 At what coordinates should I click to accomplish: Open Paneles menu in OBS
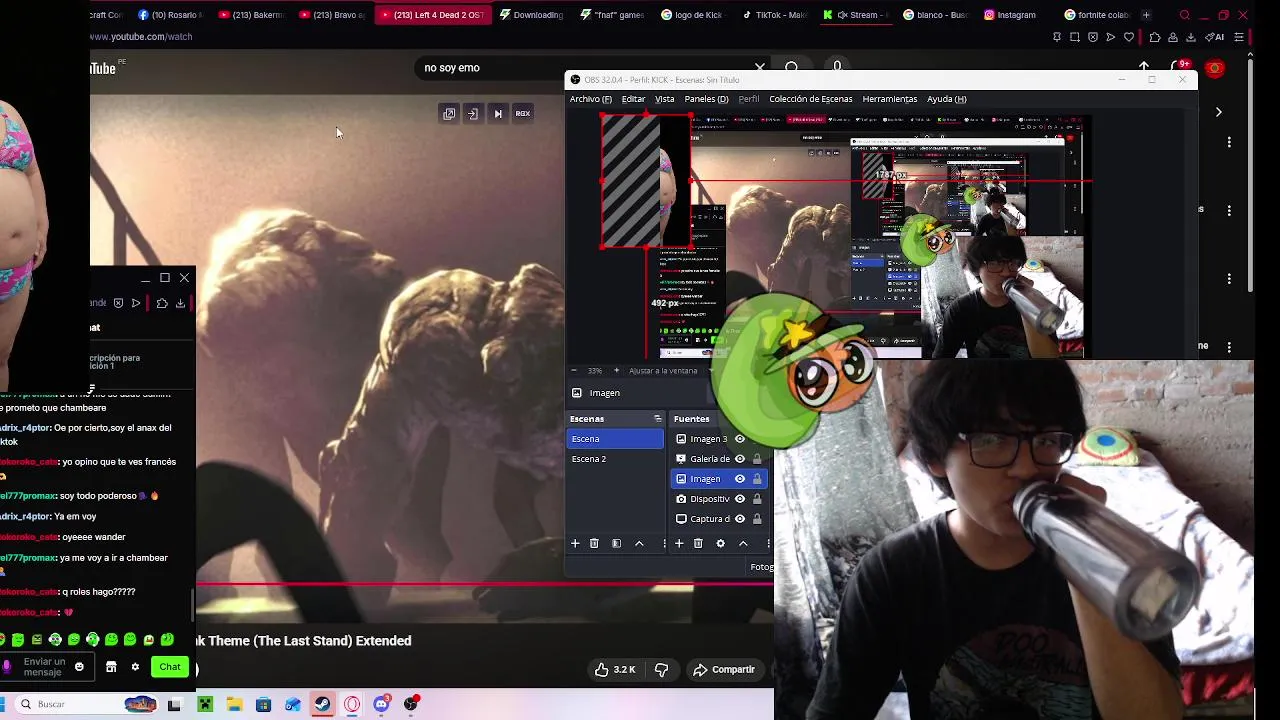tap(706, 99)
